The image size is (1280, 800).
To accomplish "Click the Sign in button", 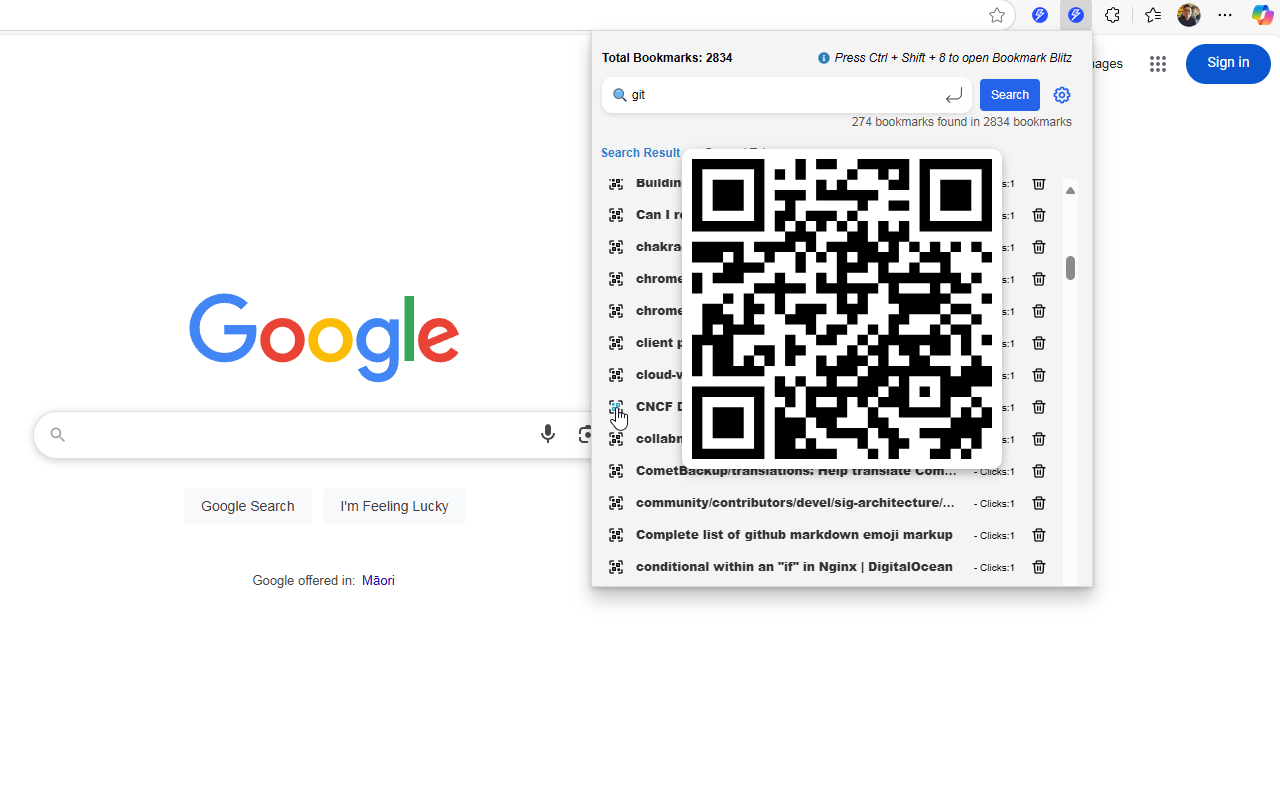I will click(1228, 63).
